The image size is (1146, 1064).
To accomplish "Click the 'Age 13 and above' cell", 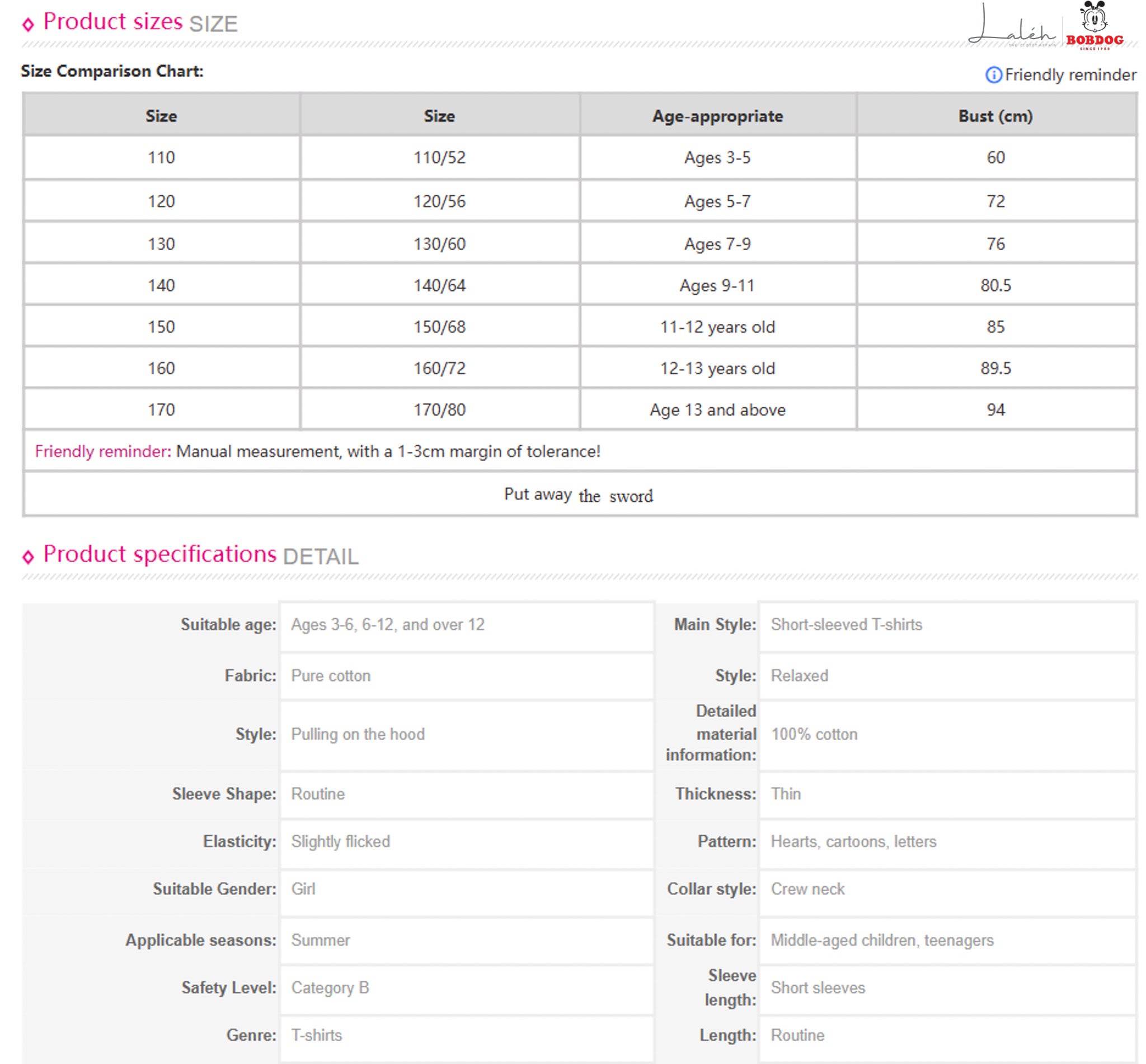I will click(717, 409).
